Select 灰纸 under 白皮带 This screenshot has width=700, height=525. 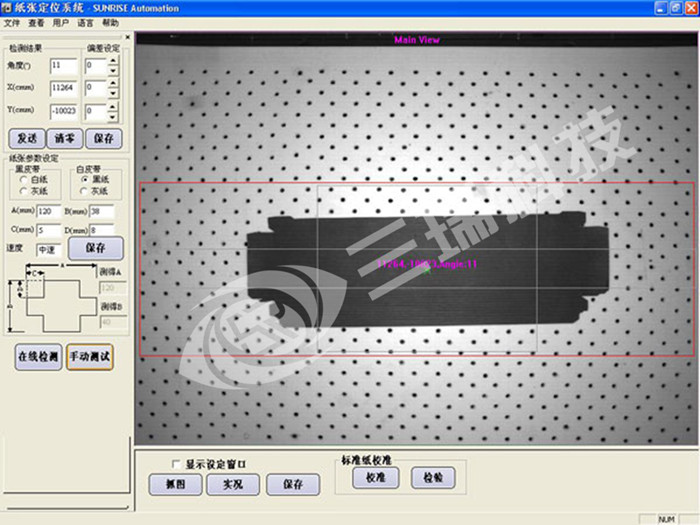[x=83, y=191]
